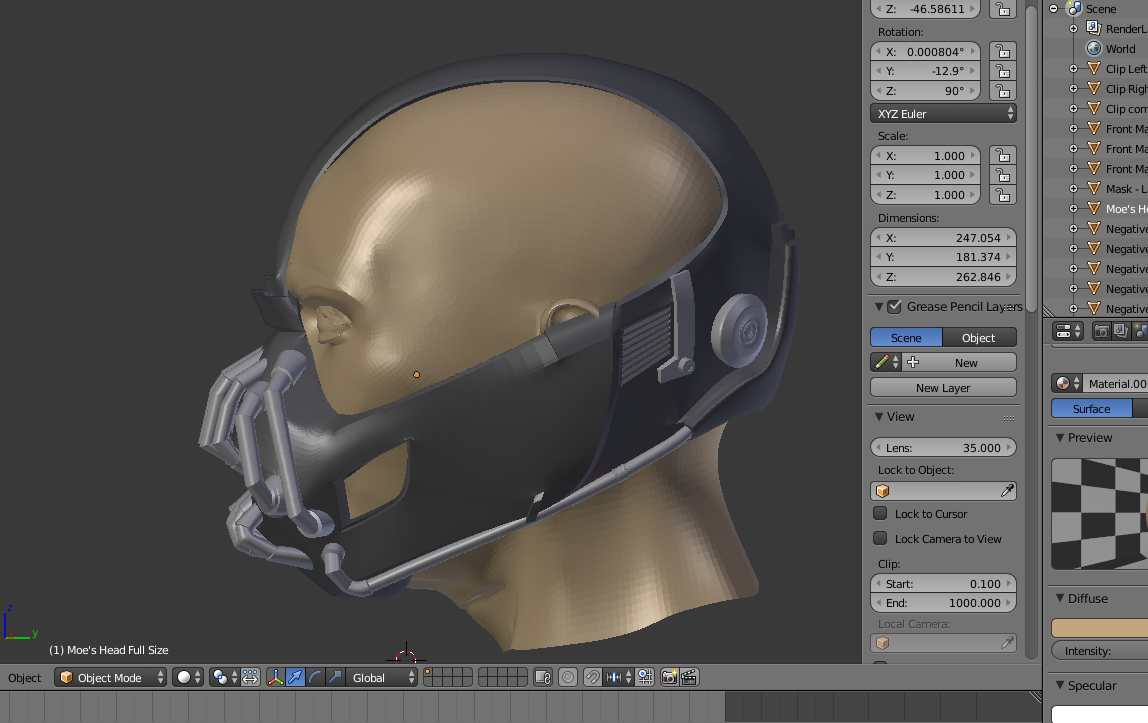Click the World globe icon in outliner
The image size is (1148, 723).
(x=1094, y=48)
